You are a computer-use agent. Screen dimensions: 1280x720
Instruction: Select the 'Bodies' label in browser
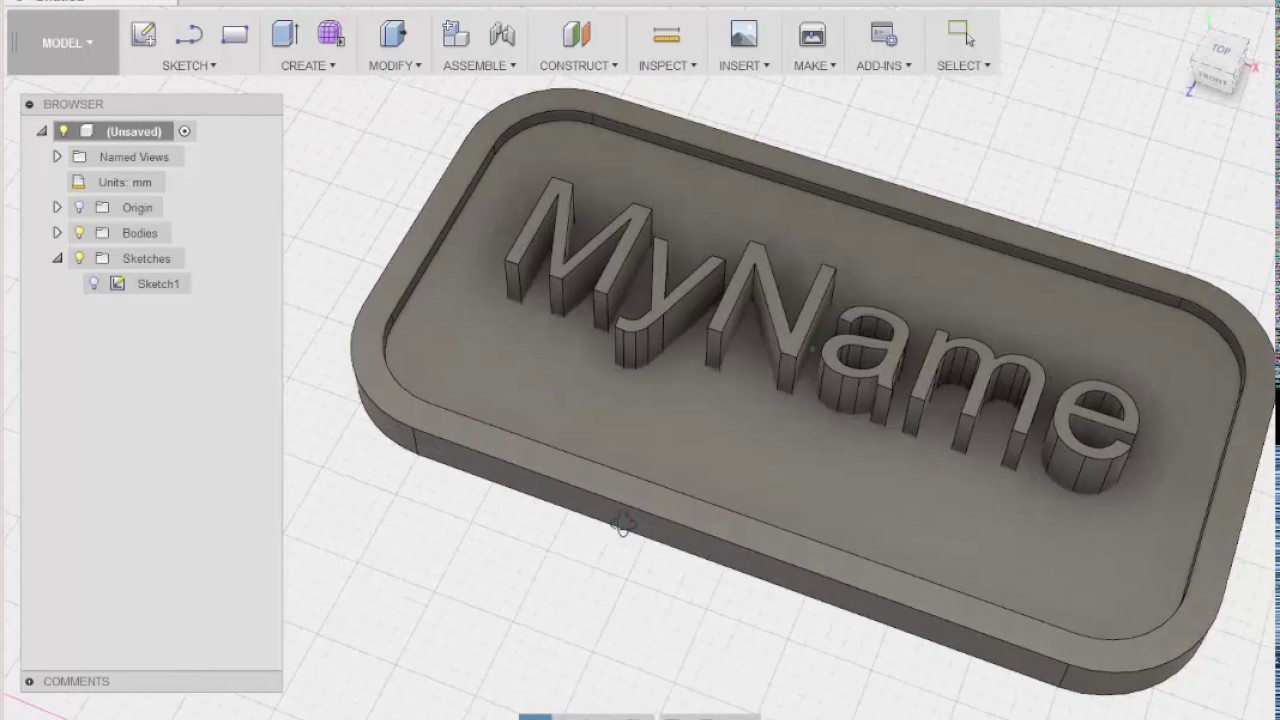(140, 233)
